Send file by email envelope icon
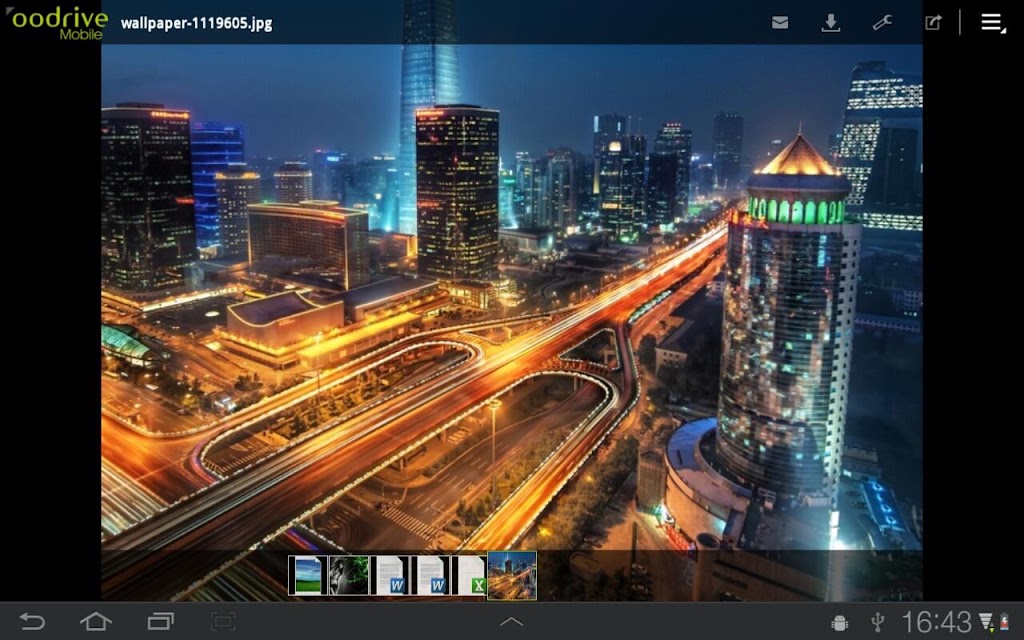This screenshot has width=1024, height=640. (x=780, y=23)
